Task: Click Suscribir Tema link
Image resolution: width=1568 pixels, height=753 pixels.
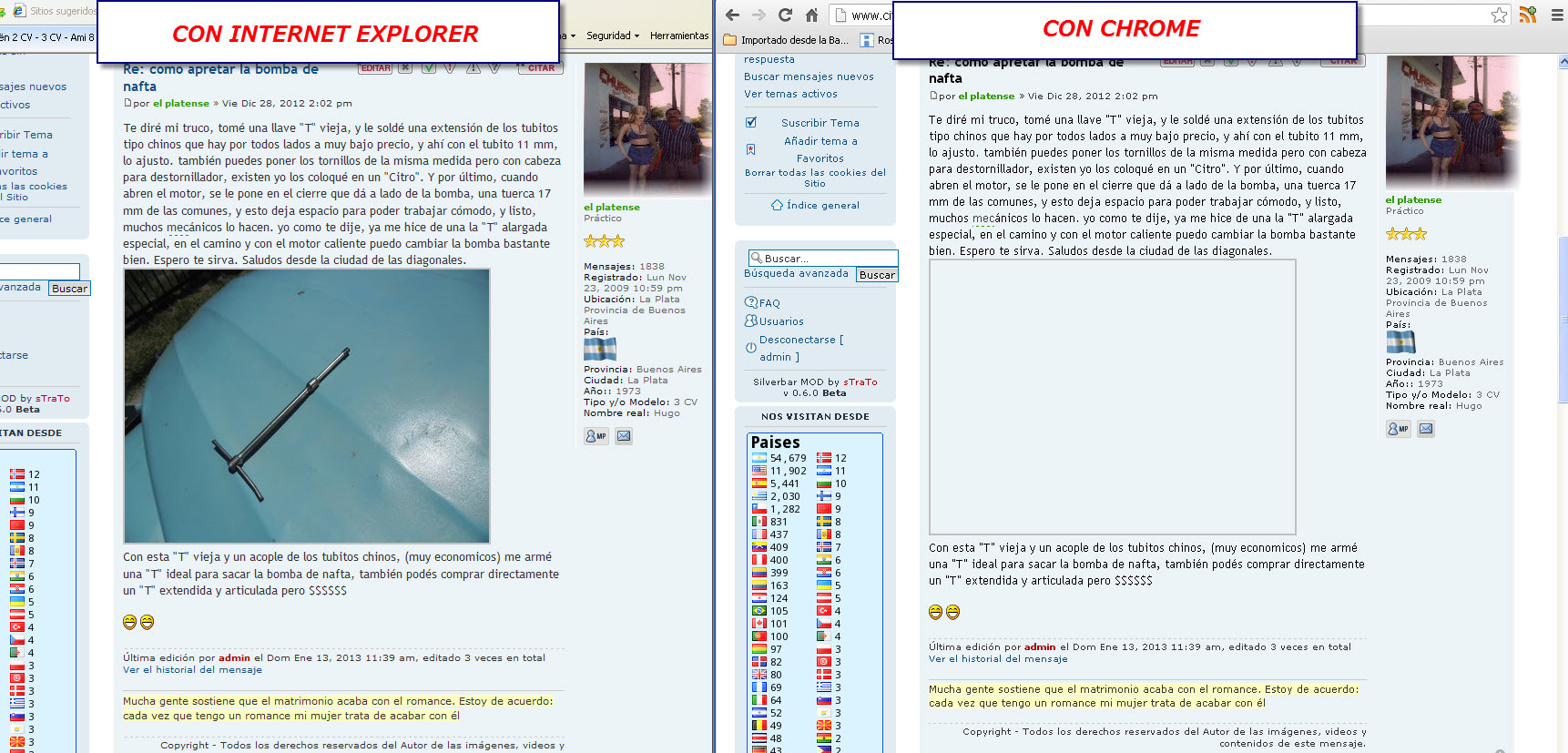Action: [820, 123]
